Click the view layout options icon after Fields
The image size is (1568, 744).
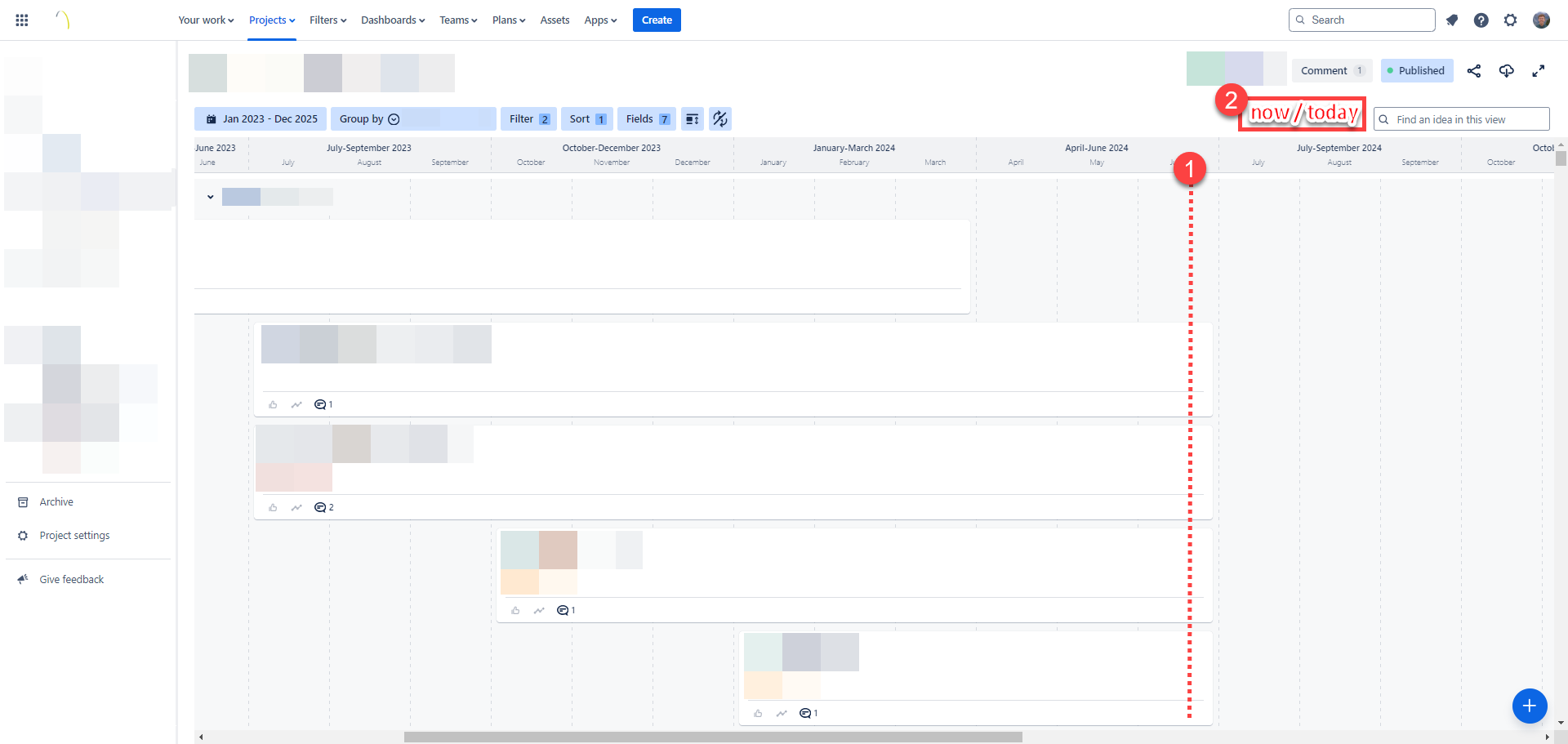point(693,119)
